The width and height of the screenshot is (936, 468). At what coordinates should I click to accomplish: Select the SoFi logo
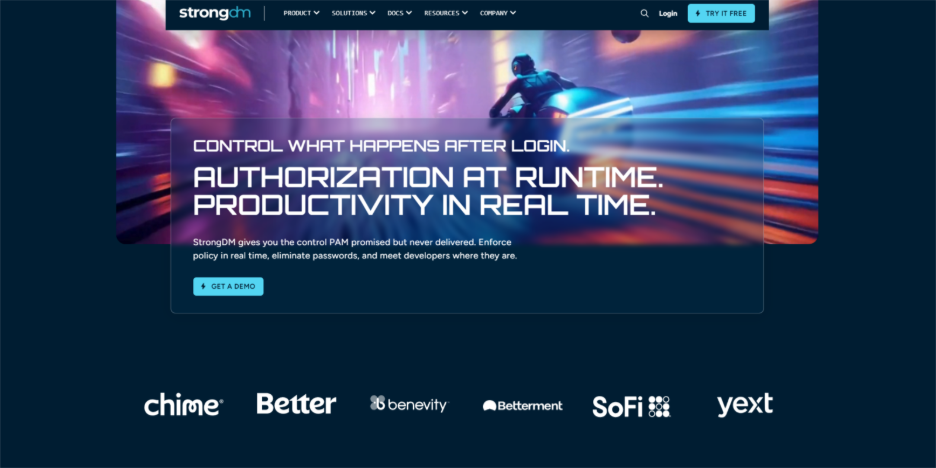[x=631, y=406]
